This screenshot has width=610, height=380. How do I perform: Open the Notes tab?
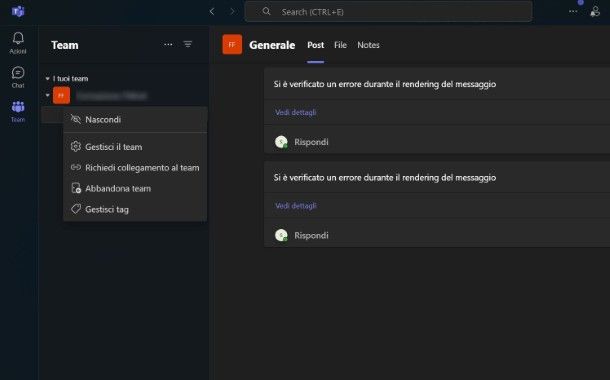click(x=368, y=45)
